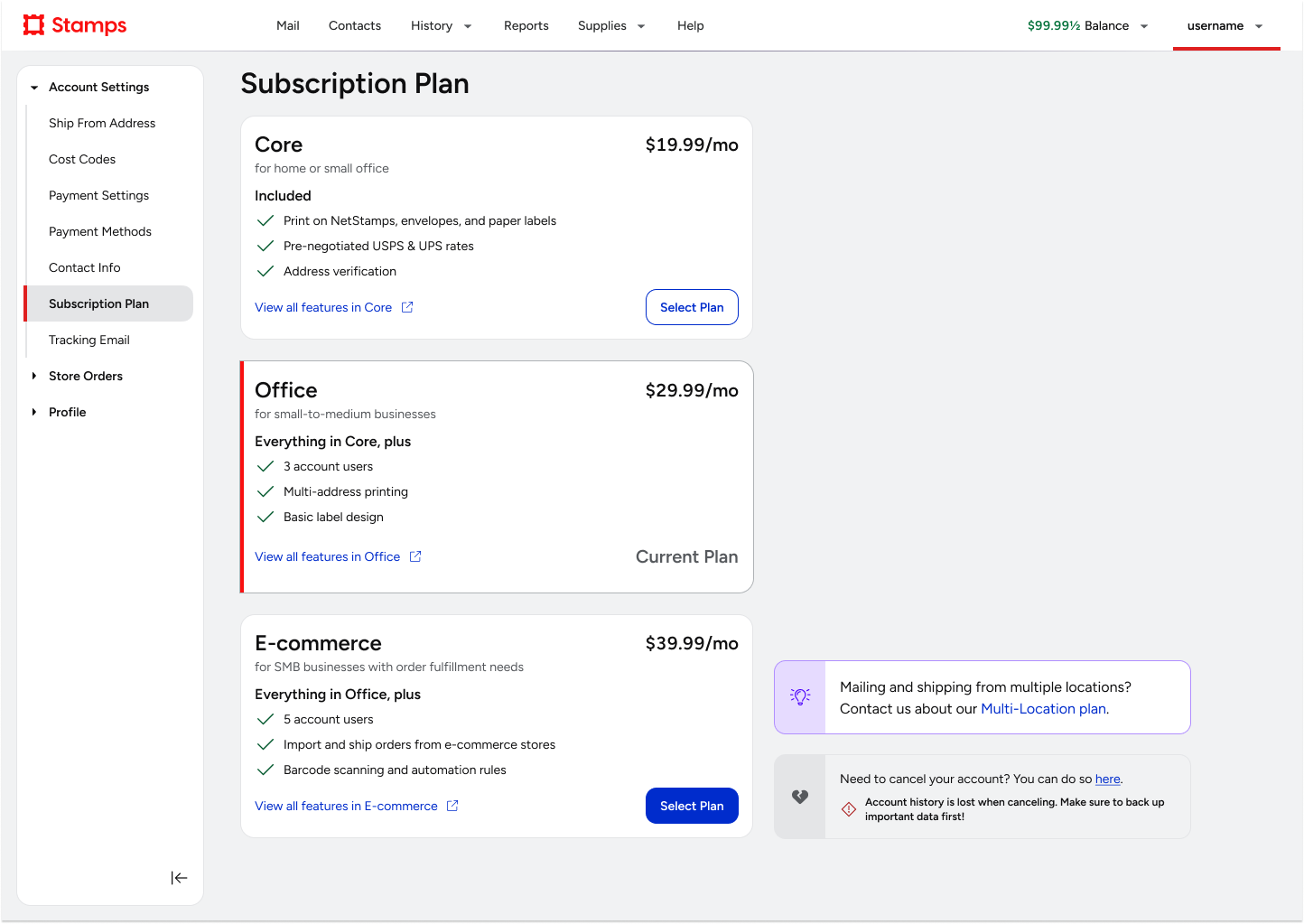This screenshot has height=924, width=1304.
Task: Select Tracking Email in the sidebar
Action: [x=89, y=340]
